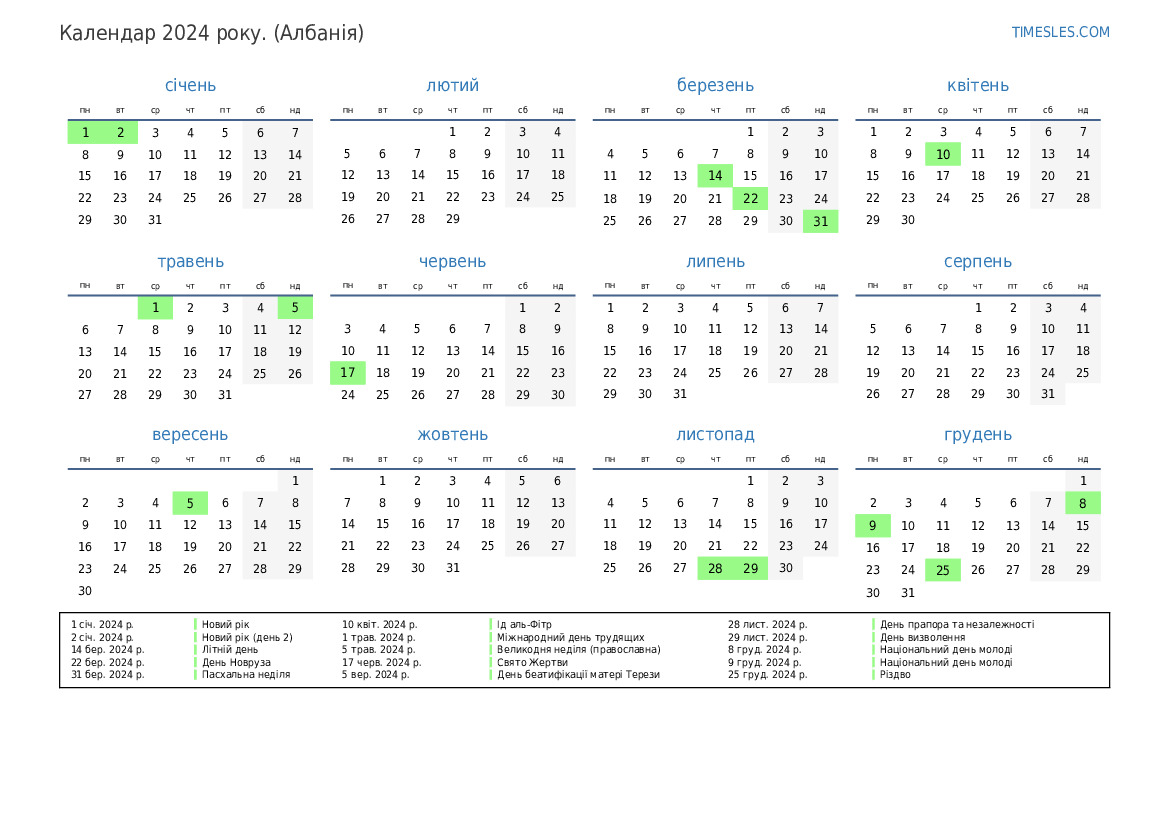
Task: Click the січень month title
Action: pyautogui.click(x=190, y=86)
